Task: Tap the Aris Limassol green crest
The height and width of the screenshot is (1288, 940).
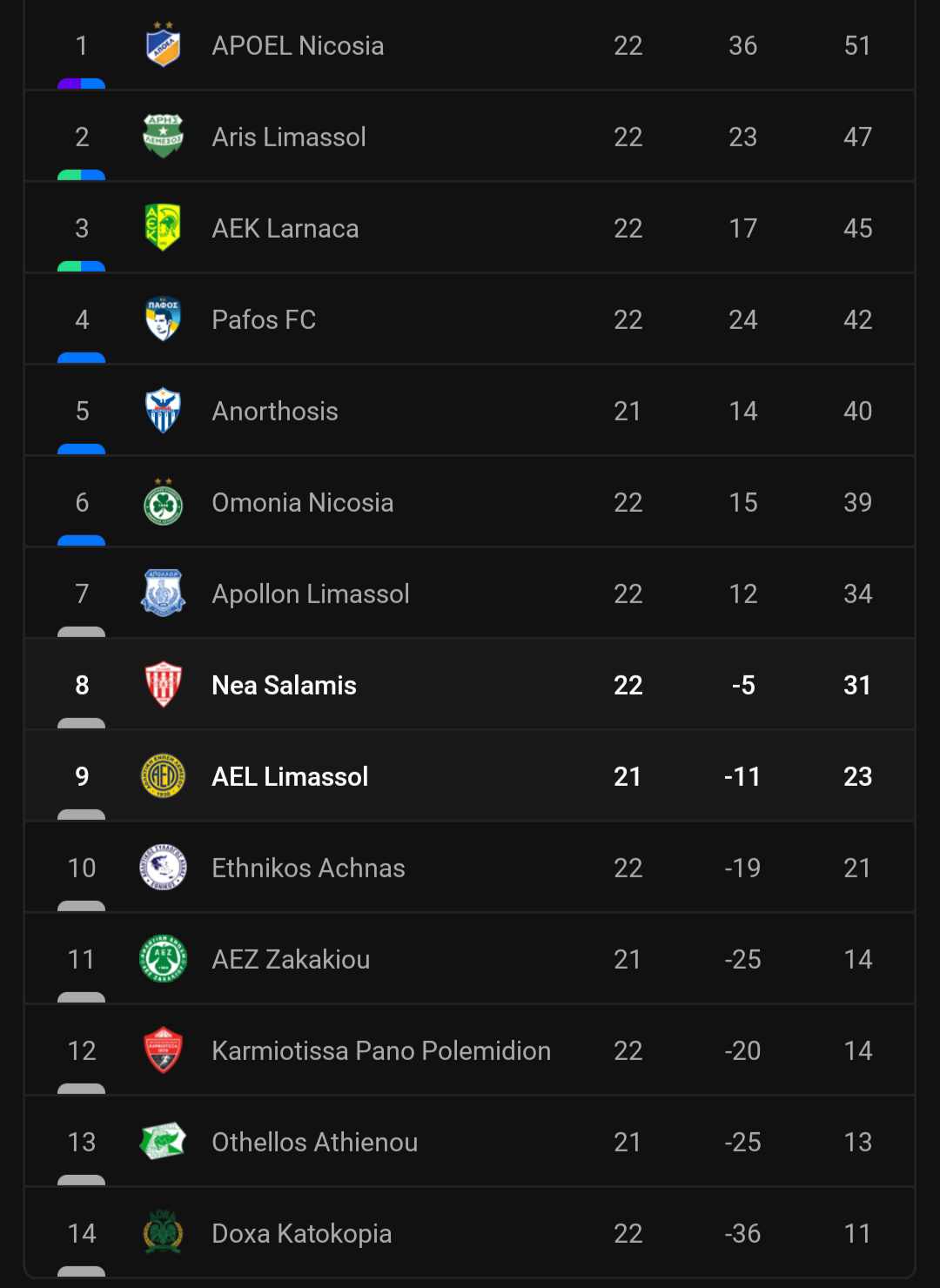Action: (x=163, y=137)
